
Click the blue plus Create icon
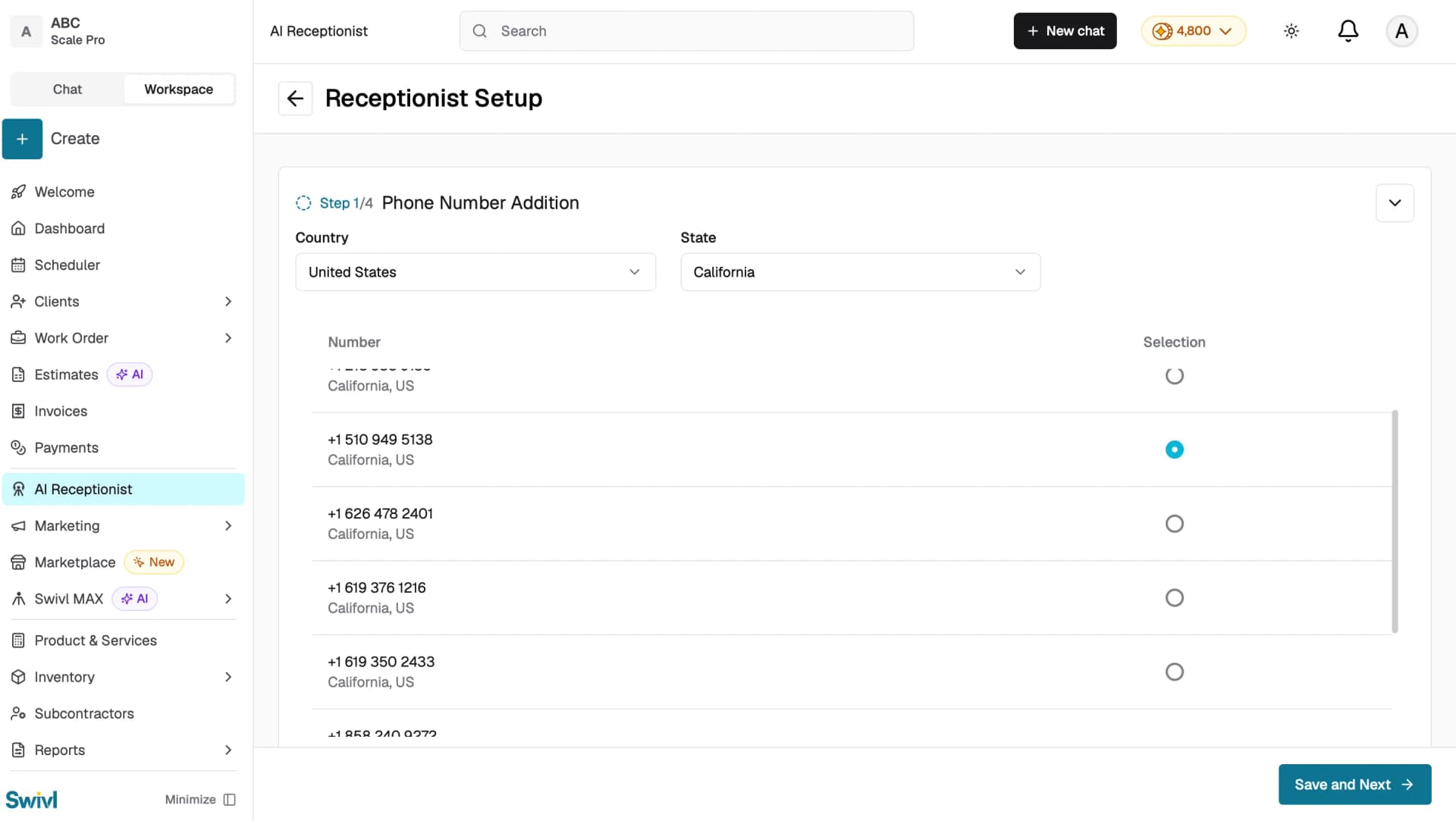coord(22,139)
